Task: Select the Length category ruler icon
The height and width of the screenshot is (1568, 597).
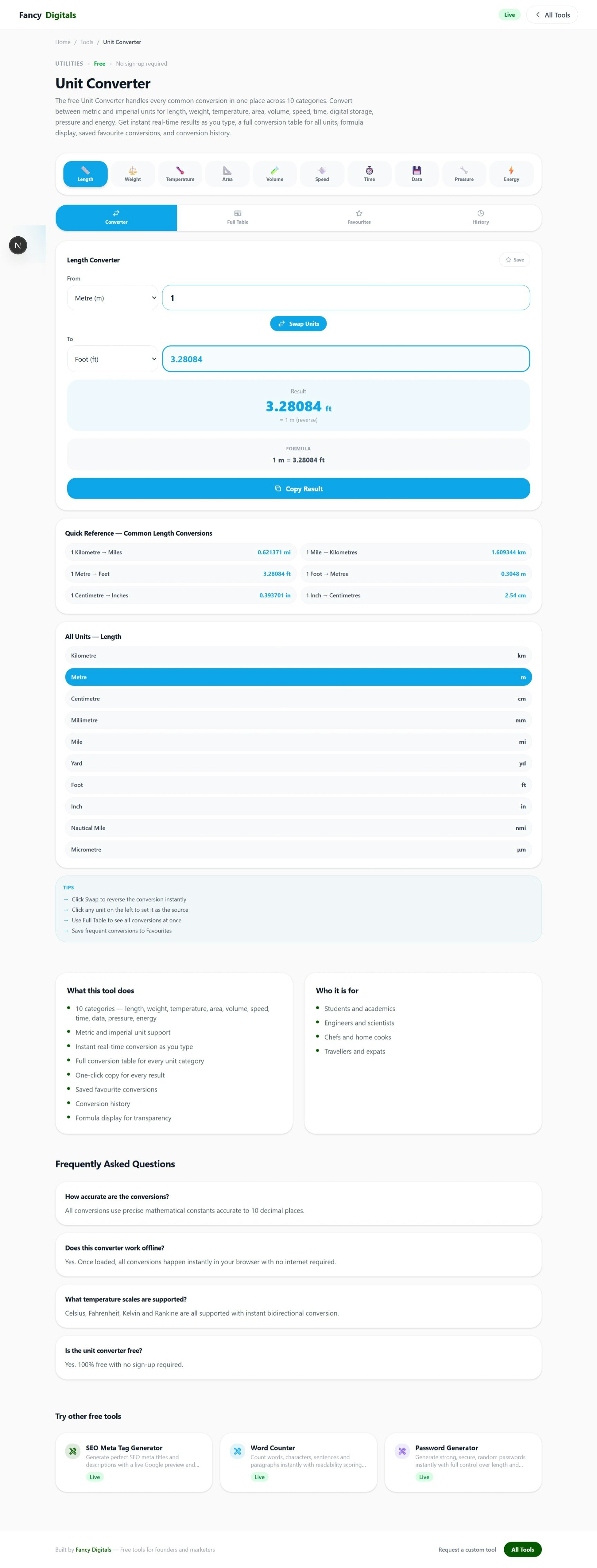Action: tap(85, 170)
